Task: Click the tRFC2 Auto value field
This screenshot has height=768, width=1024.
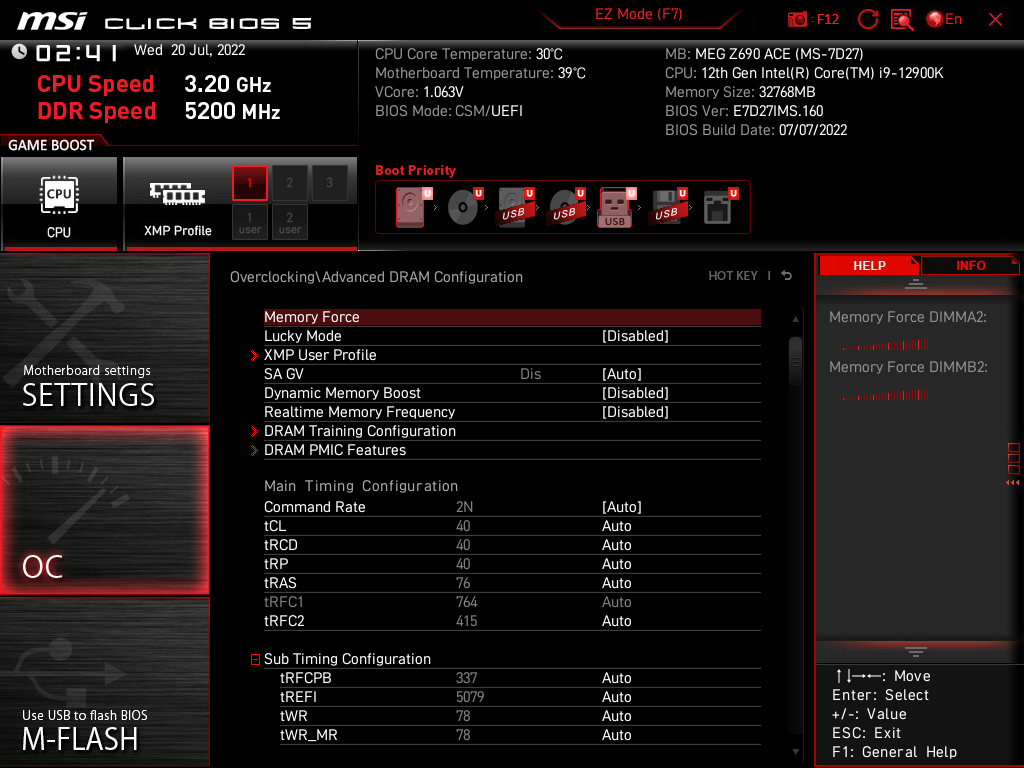Action: point(616,620)
